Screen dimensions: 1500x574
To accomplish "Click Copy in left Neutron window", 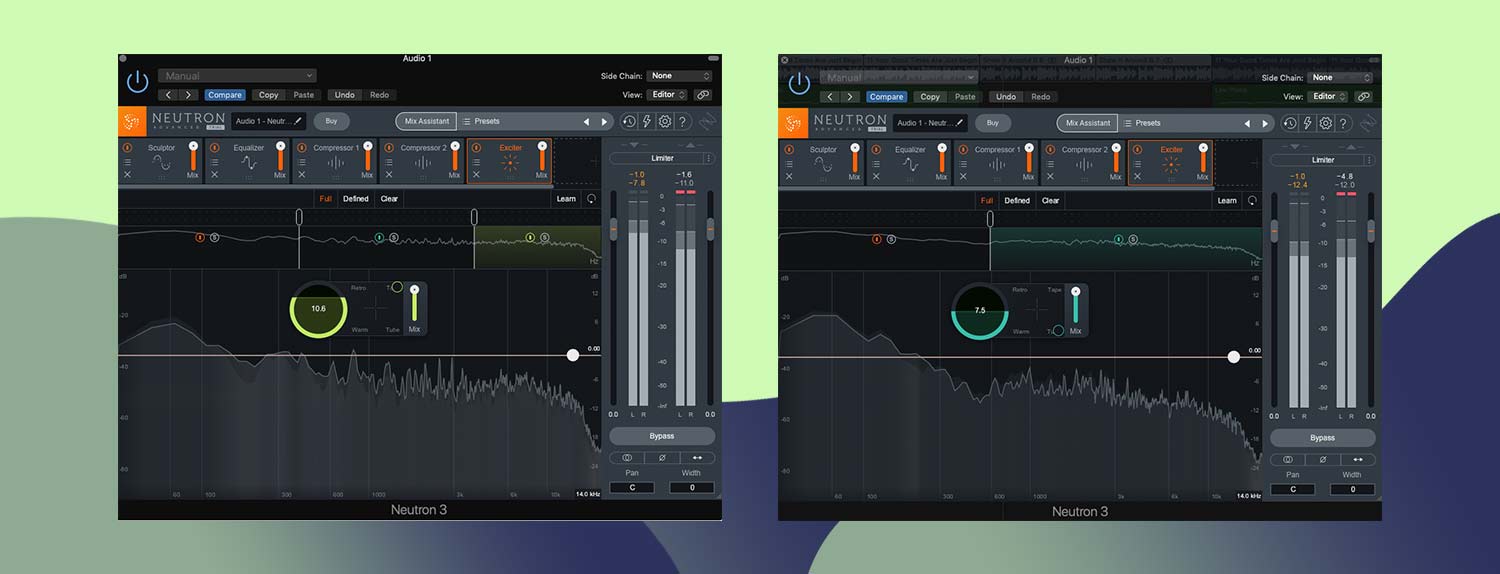I will [268, 95].
